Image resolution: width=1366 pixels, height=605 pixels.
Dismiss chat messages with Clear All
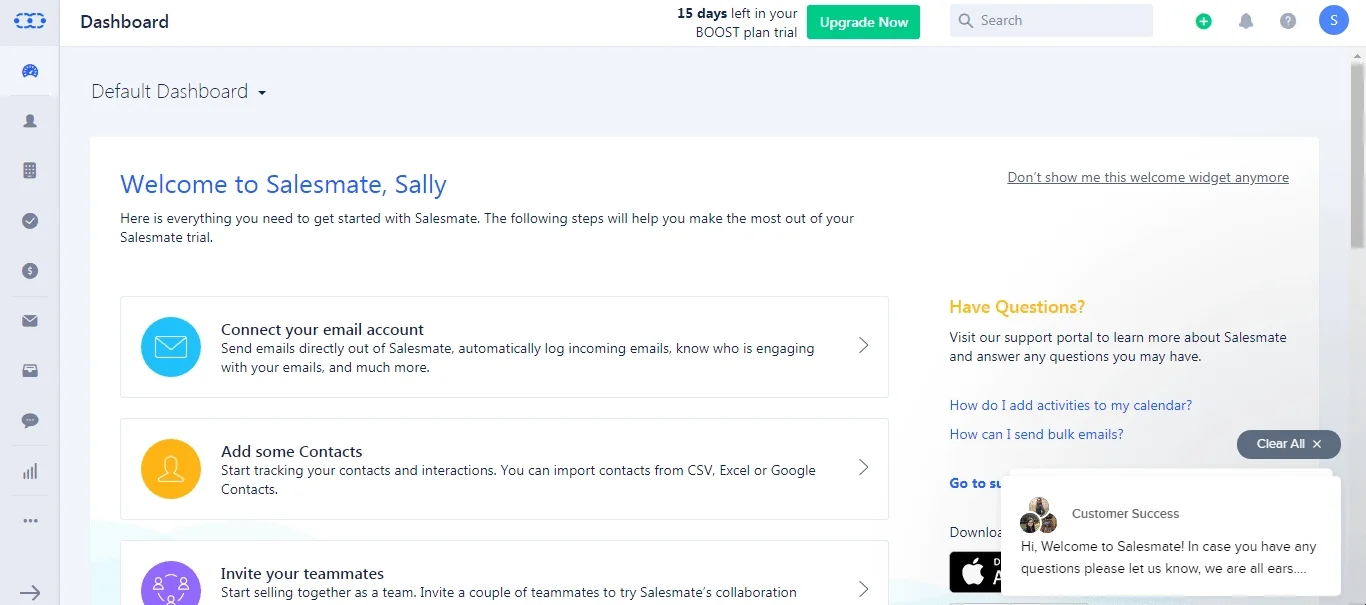point(1289,444)
